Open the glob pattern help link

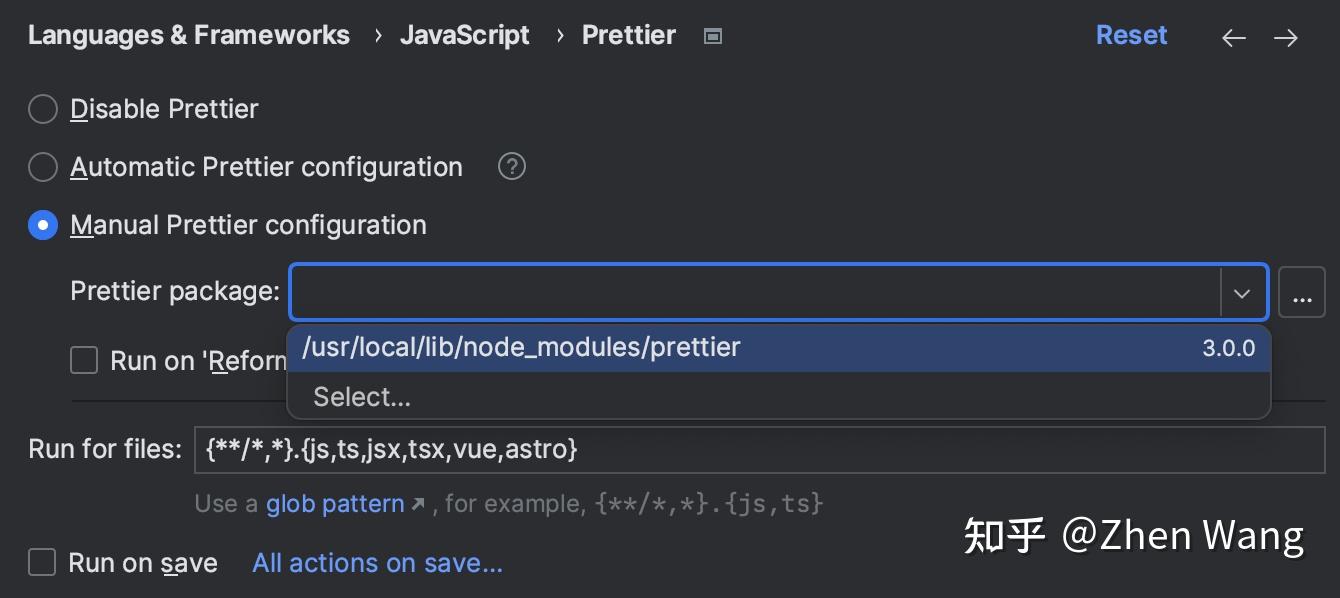[335, 503]
